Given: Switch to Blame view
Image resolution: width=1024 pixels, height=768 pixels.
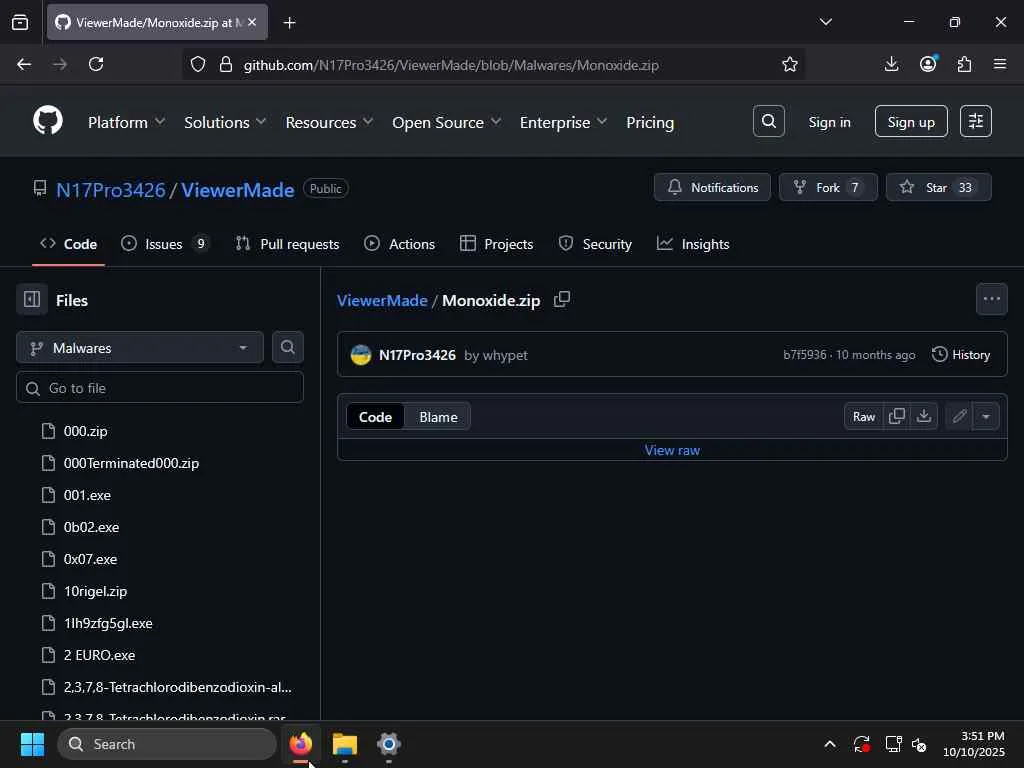Looking at the screenshot, I should pyautogui.click(x=438, y=417).
